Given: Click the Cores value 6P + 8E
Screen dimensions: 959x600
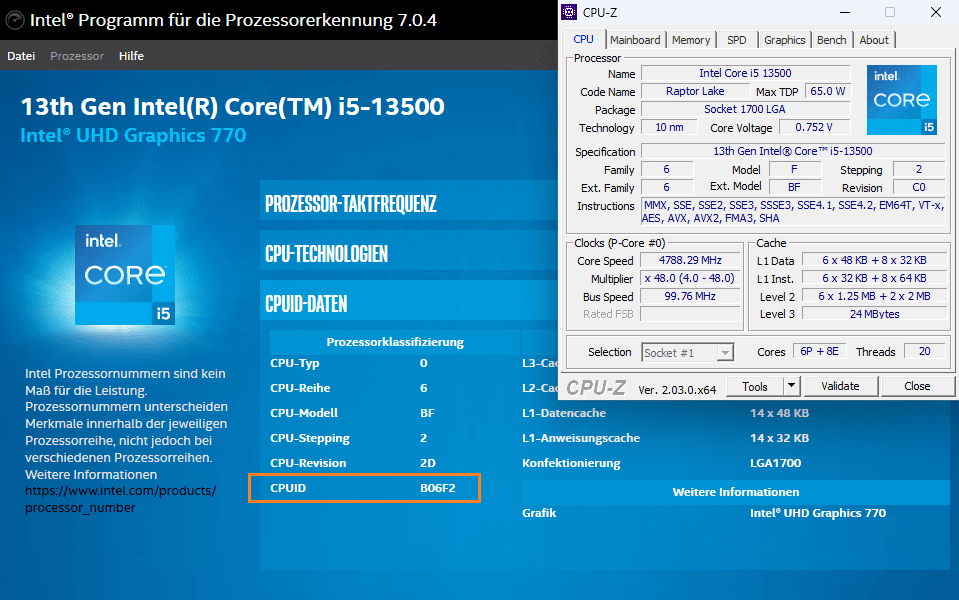Looking at the screenshot, I should (819, 352).
